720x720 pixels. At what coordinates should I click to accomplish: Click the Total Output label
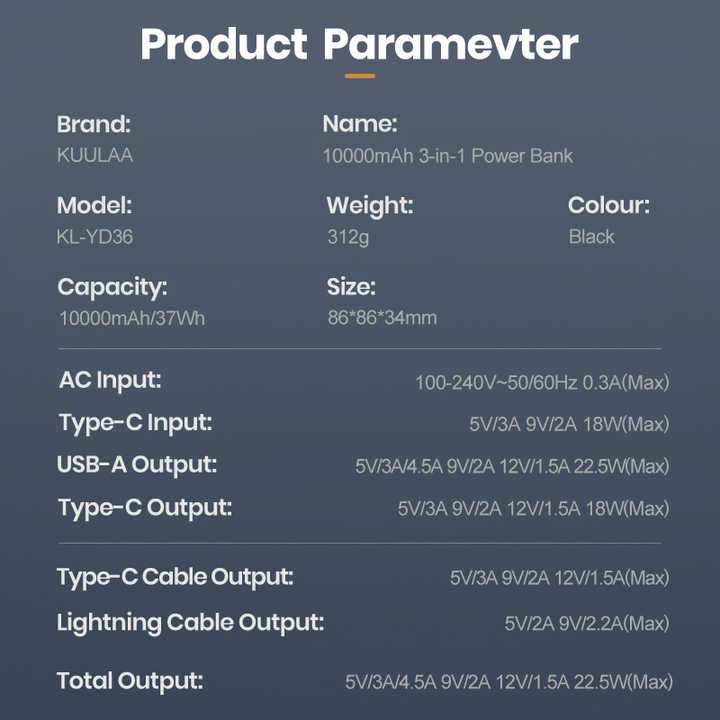[130, 681]
